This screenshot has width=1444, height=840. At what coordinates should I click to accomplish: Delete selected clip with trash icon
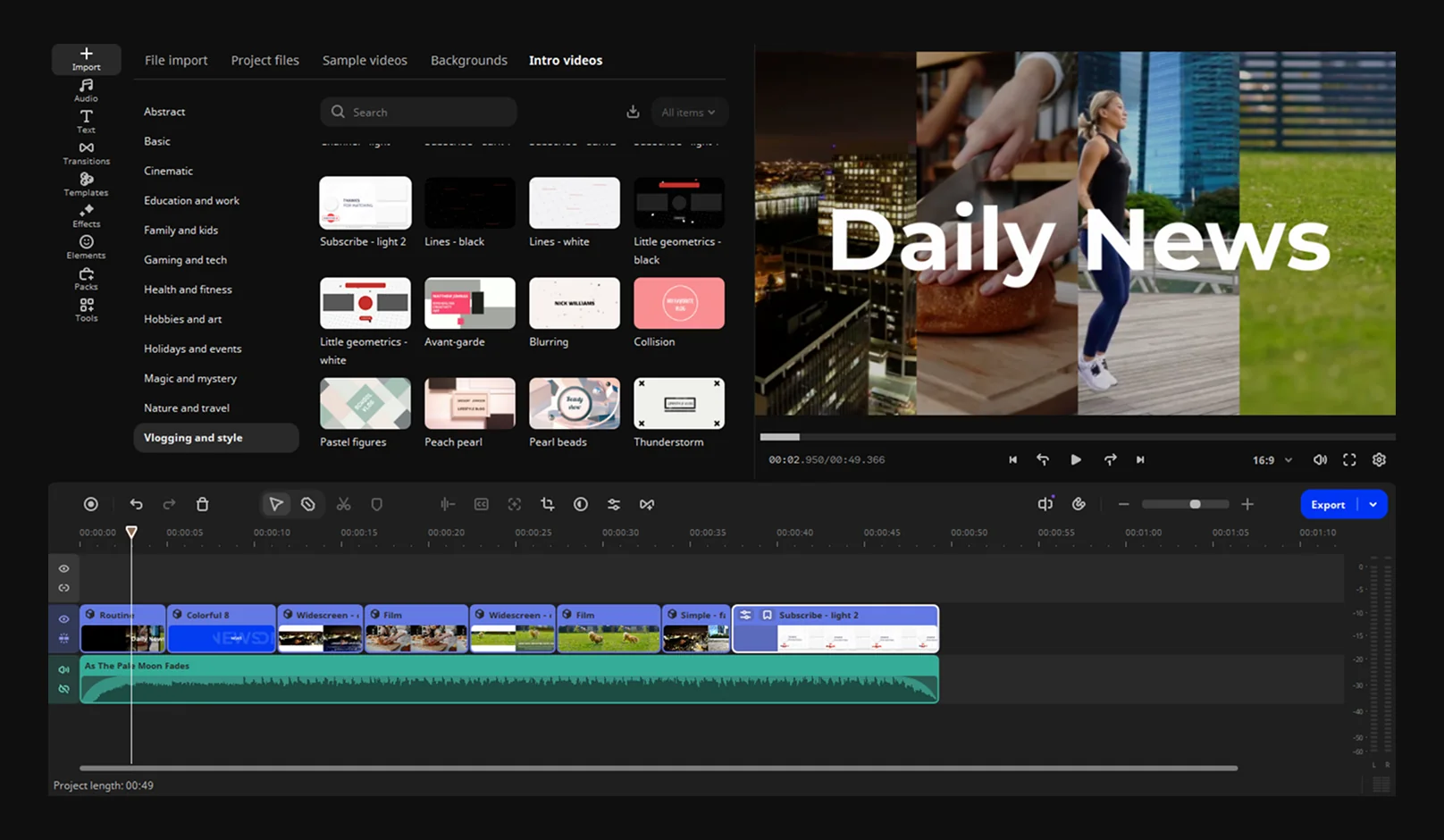203,504
